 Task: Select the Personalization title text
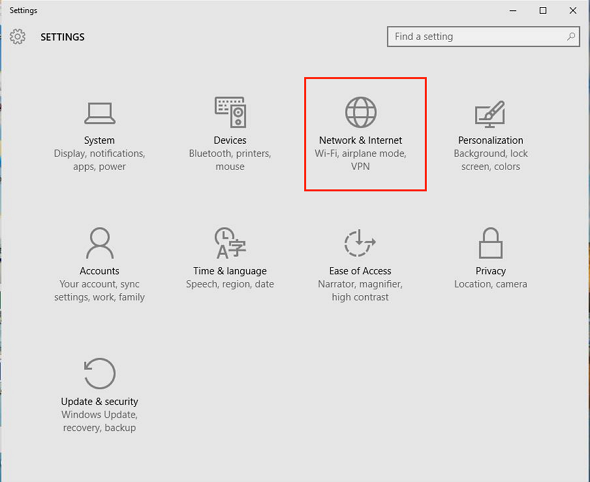point(490,140)
